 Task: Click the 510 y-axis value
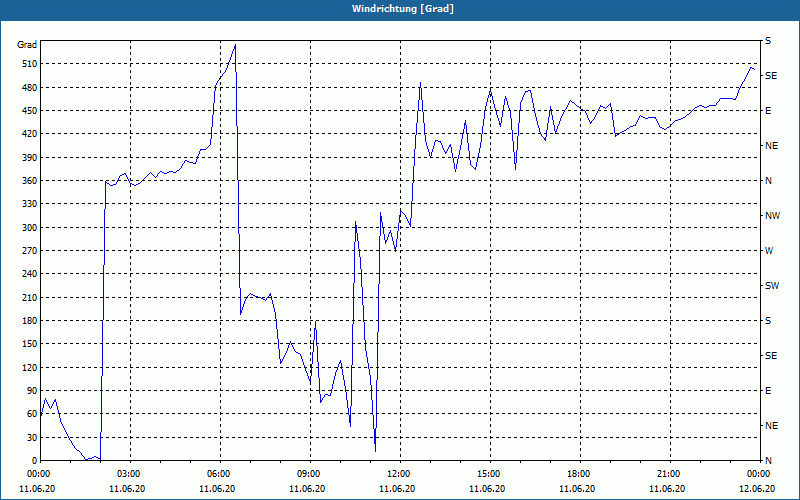(28, 64)
